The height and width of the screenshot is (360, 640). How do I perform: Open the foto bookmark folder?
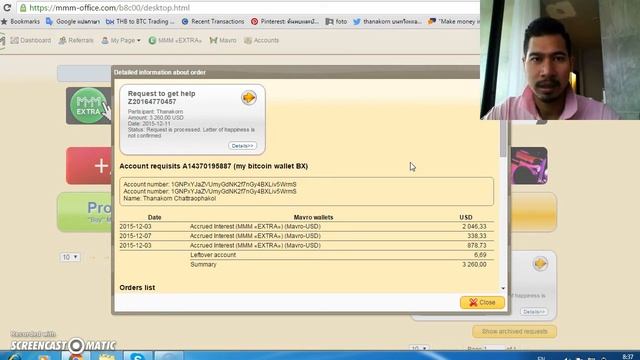point(336,21)
